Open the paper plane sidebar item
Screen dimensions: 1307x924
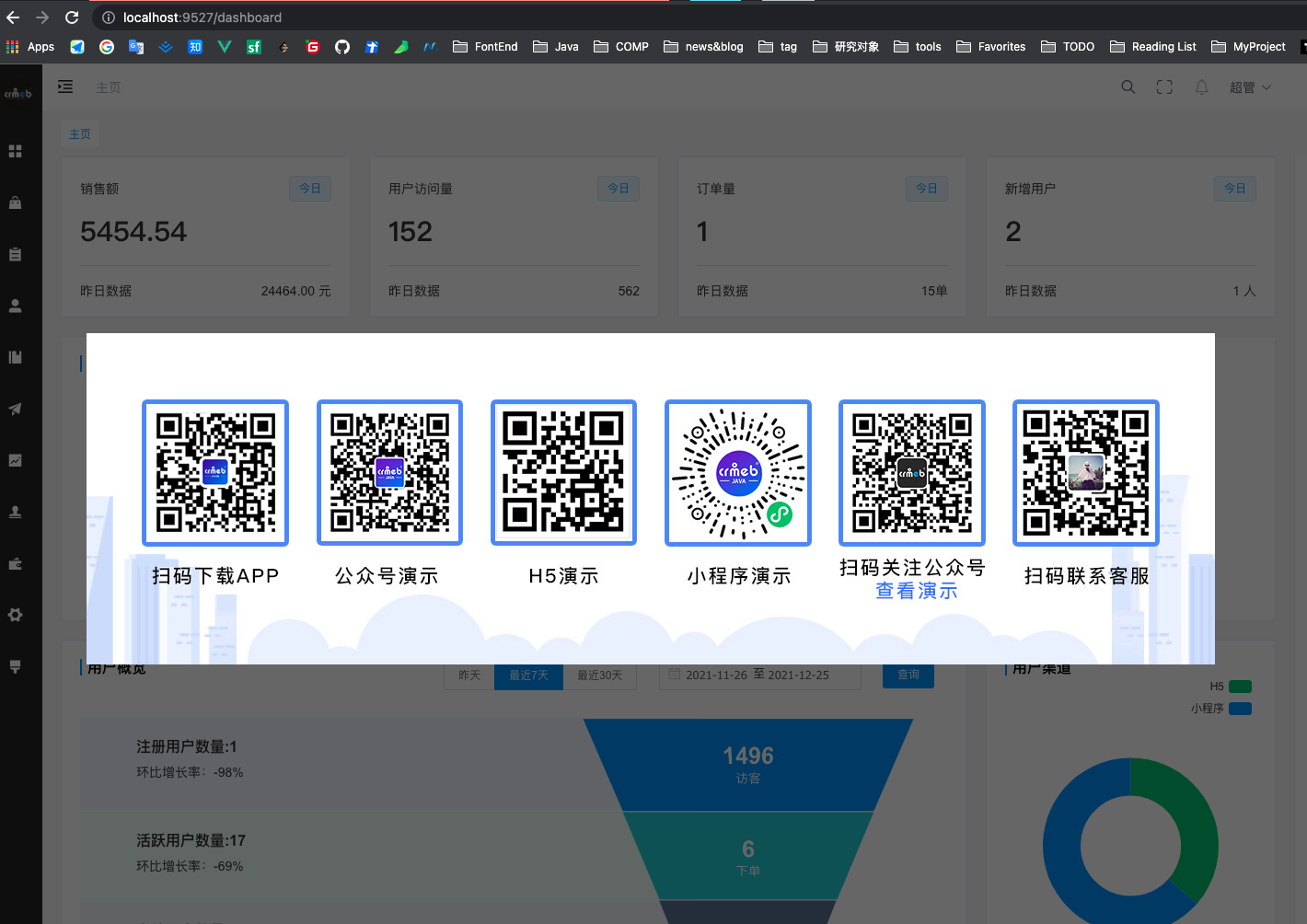16,409
